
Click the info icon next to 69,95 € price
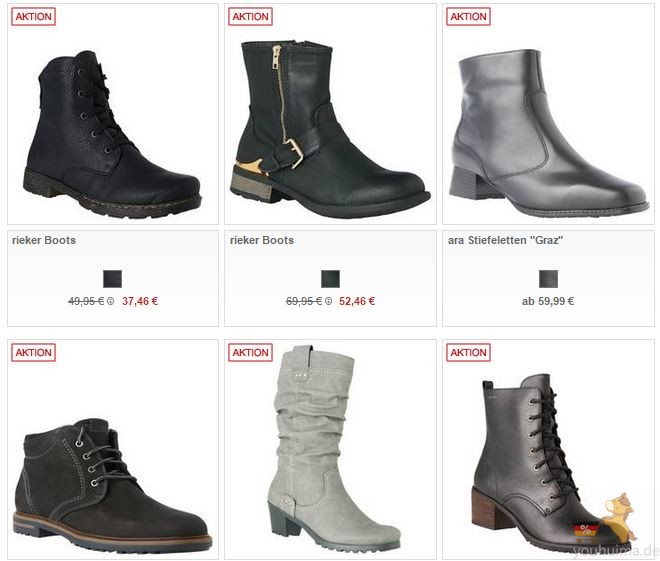coord(328,301)
